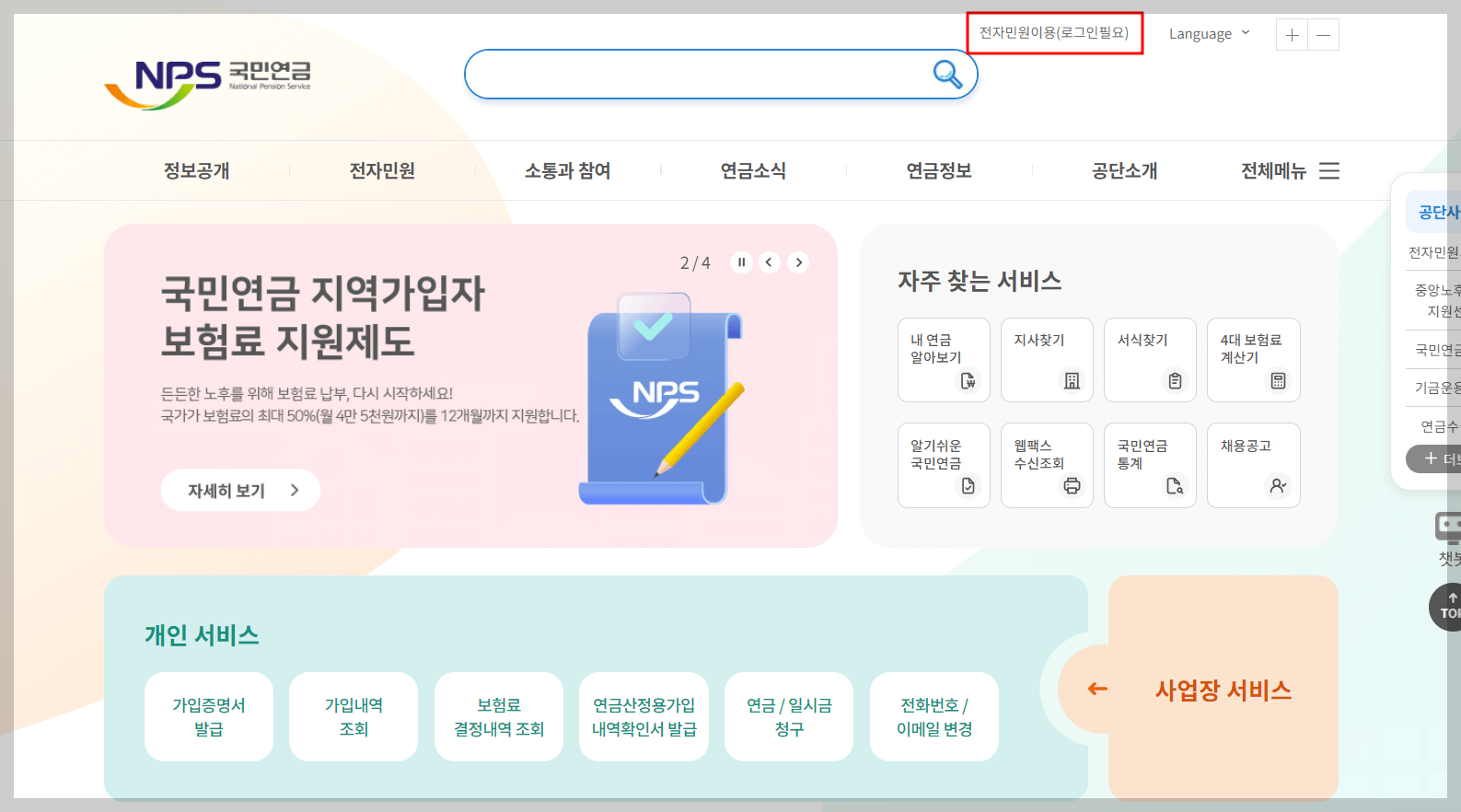Click 자세히 보기 button
Viewport: 1461px width, 812px height.
[240, 490]
